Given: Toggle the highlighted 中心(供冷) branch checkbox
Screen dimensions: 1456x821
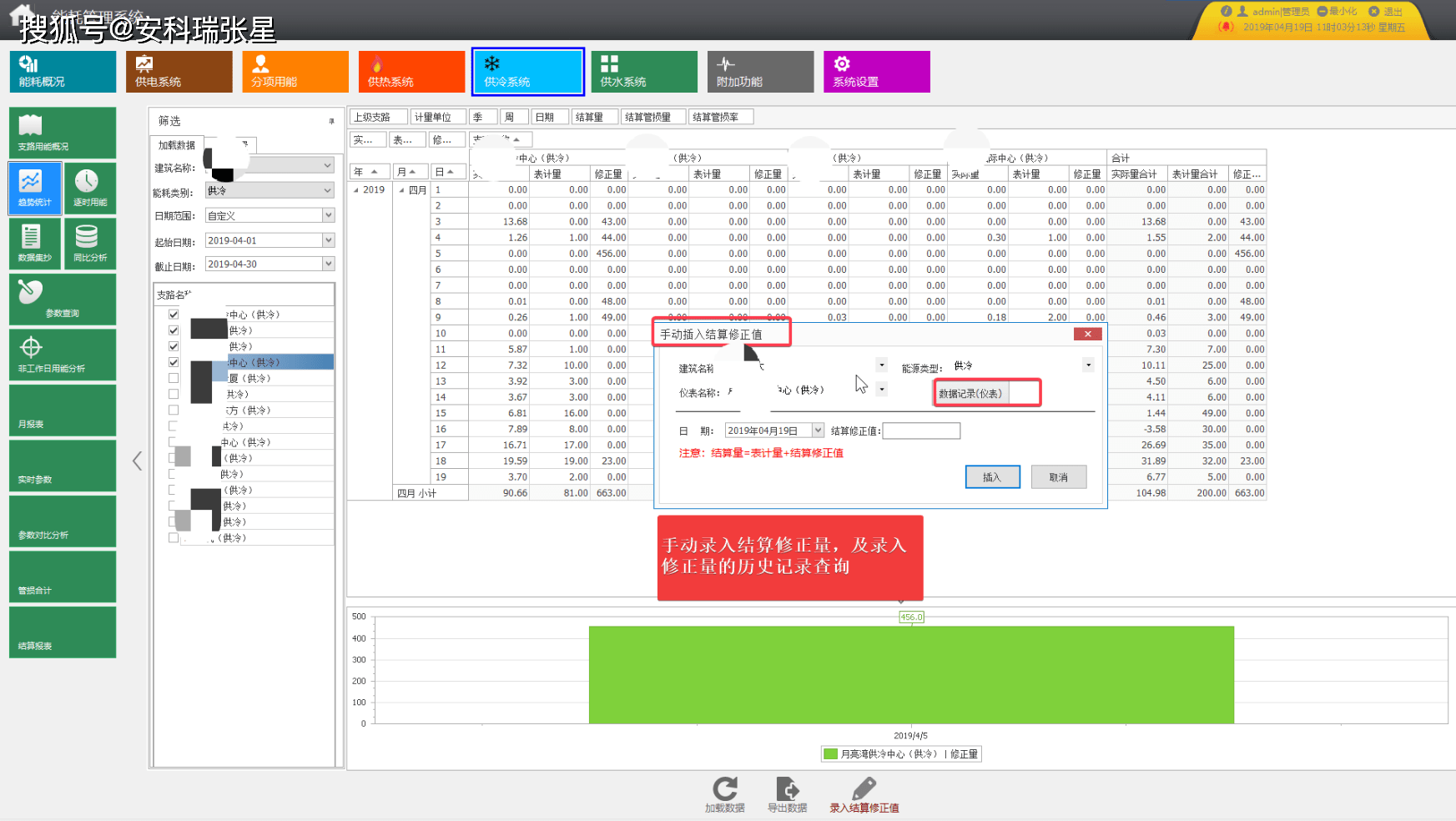Looking at the screenshot, I should [174, 362].
